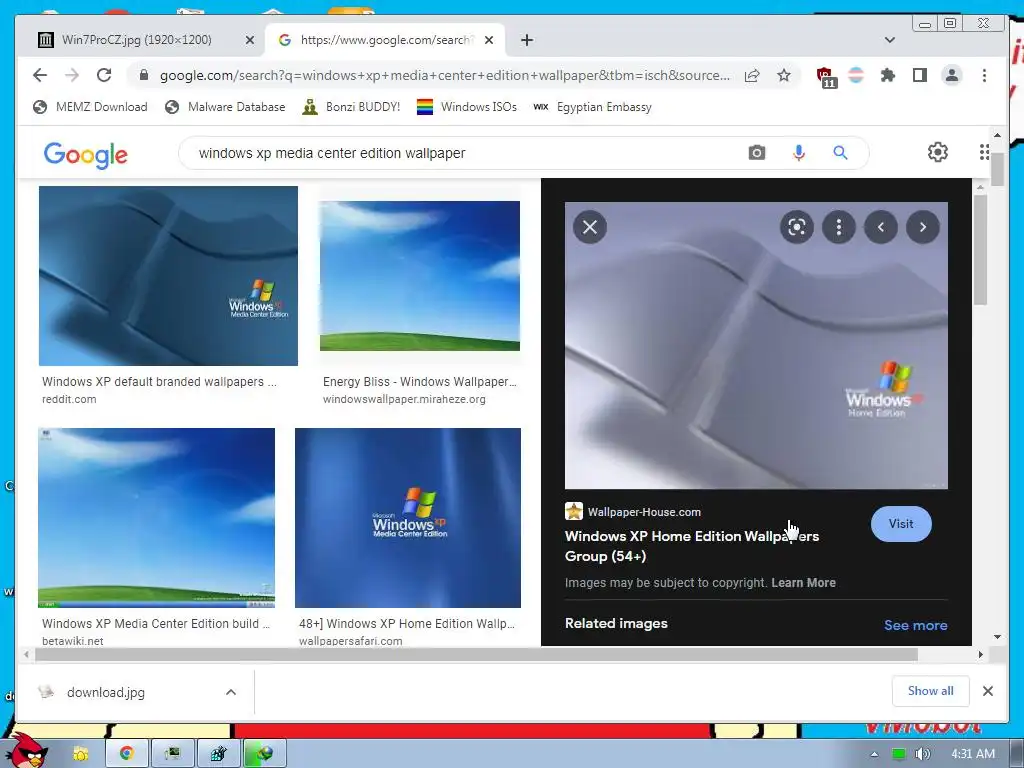
Task: Click See more related images
Action: [916, 625]
